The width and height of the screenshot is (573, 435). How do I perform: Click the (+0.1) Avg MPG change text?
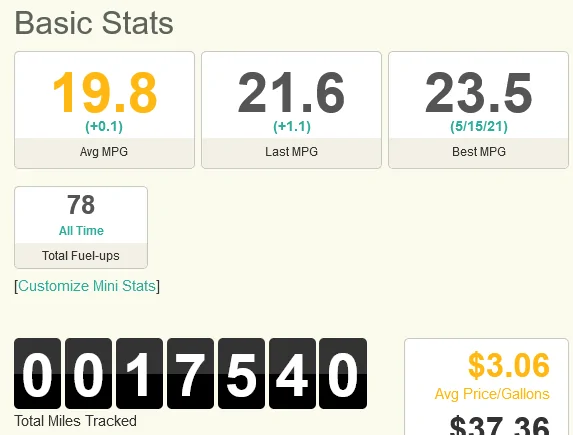click(104, 126)
